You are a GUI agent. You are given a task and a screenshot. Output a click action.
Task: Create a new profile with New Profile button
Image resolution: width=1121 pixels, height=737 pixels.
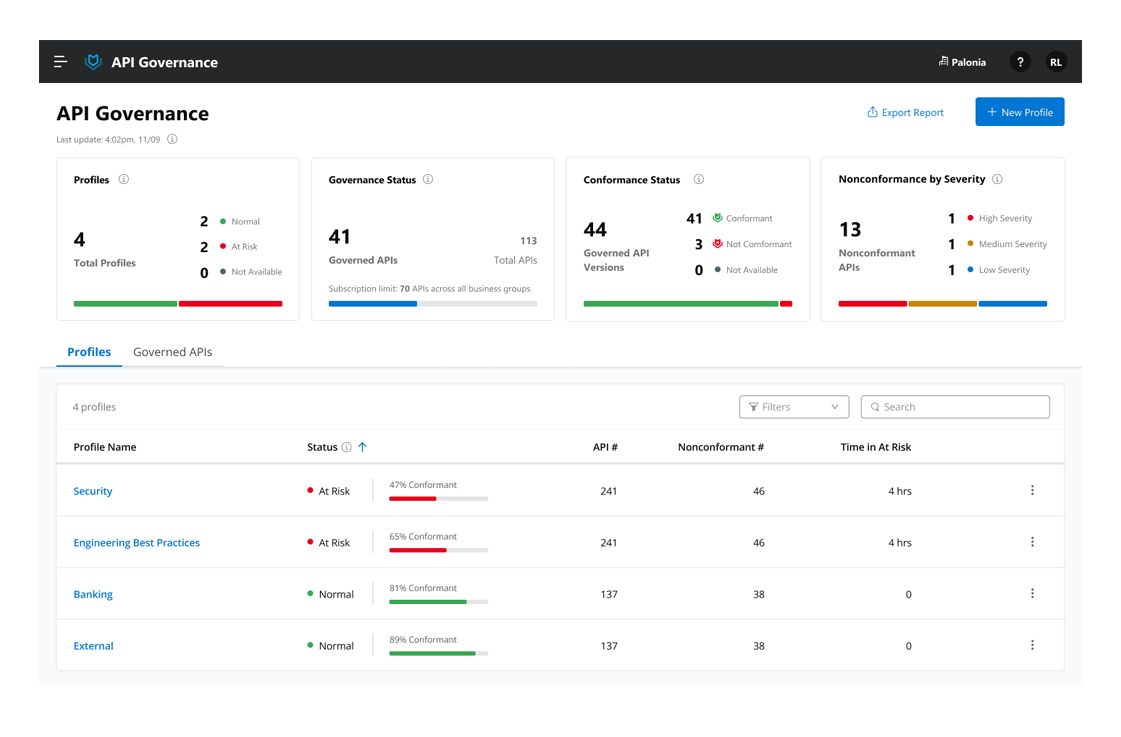[1019, 112]
